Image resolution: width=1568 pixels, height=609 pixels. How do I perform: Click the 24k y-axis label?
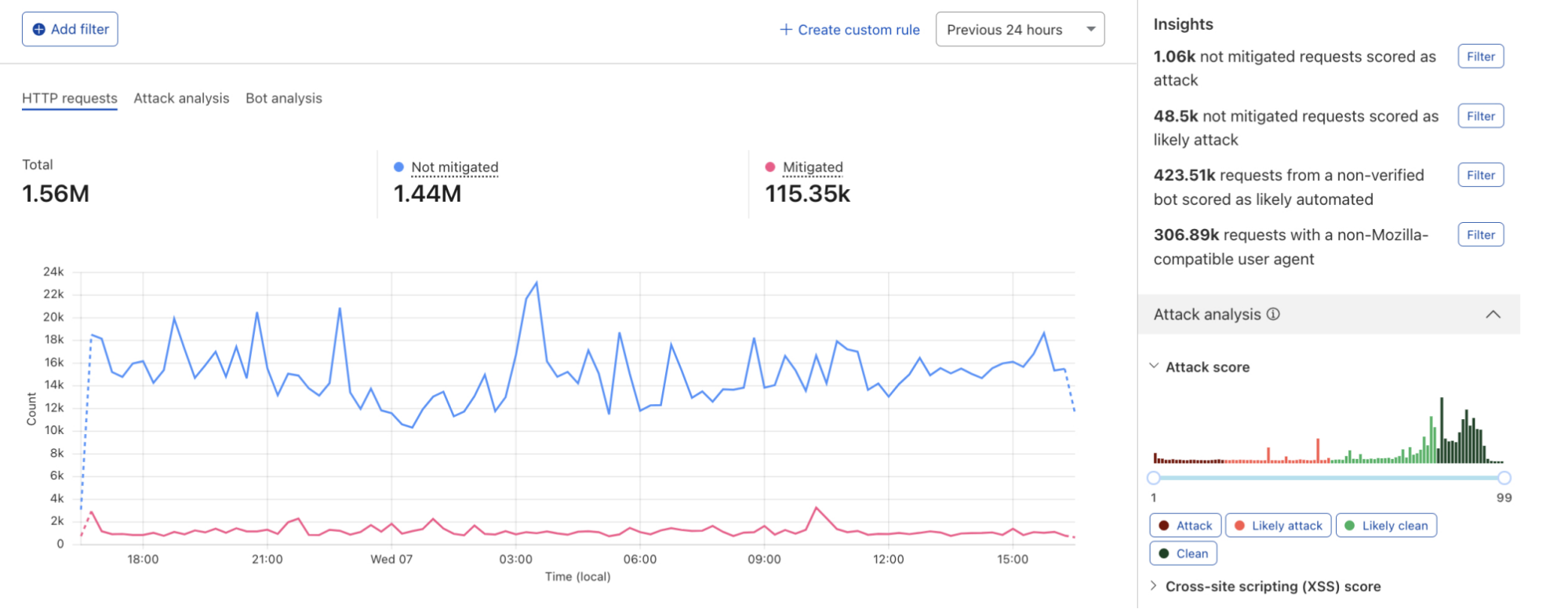coord(53,272)
